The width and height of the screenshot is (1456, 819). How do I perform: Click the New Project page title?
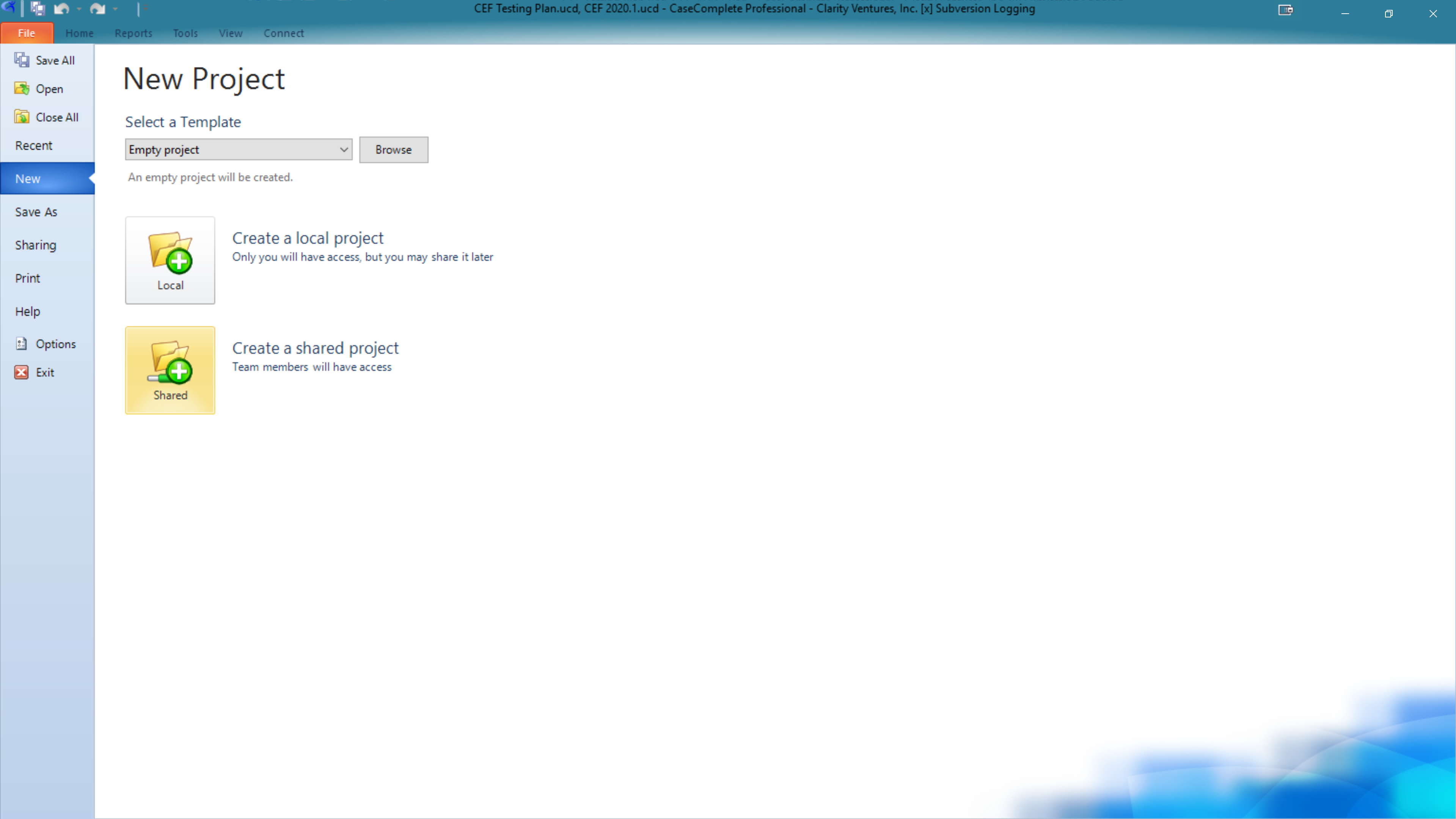click(x=204, y=79)
